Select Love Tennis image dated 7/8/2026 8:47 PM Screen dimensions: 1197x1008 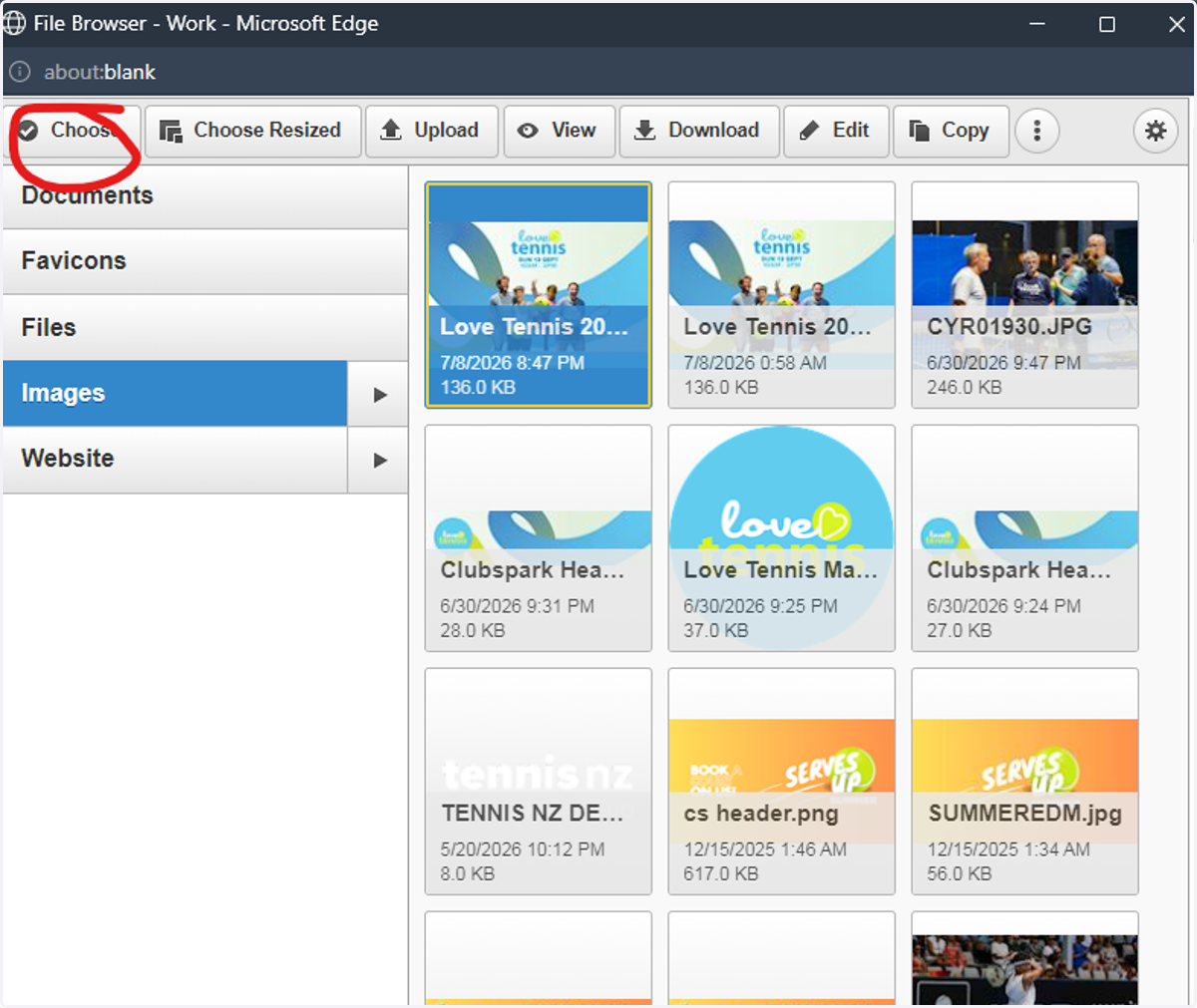pyautogui.click(x=539, y=295)
